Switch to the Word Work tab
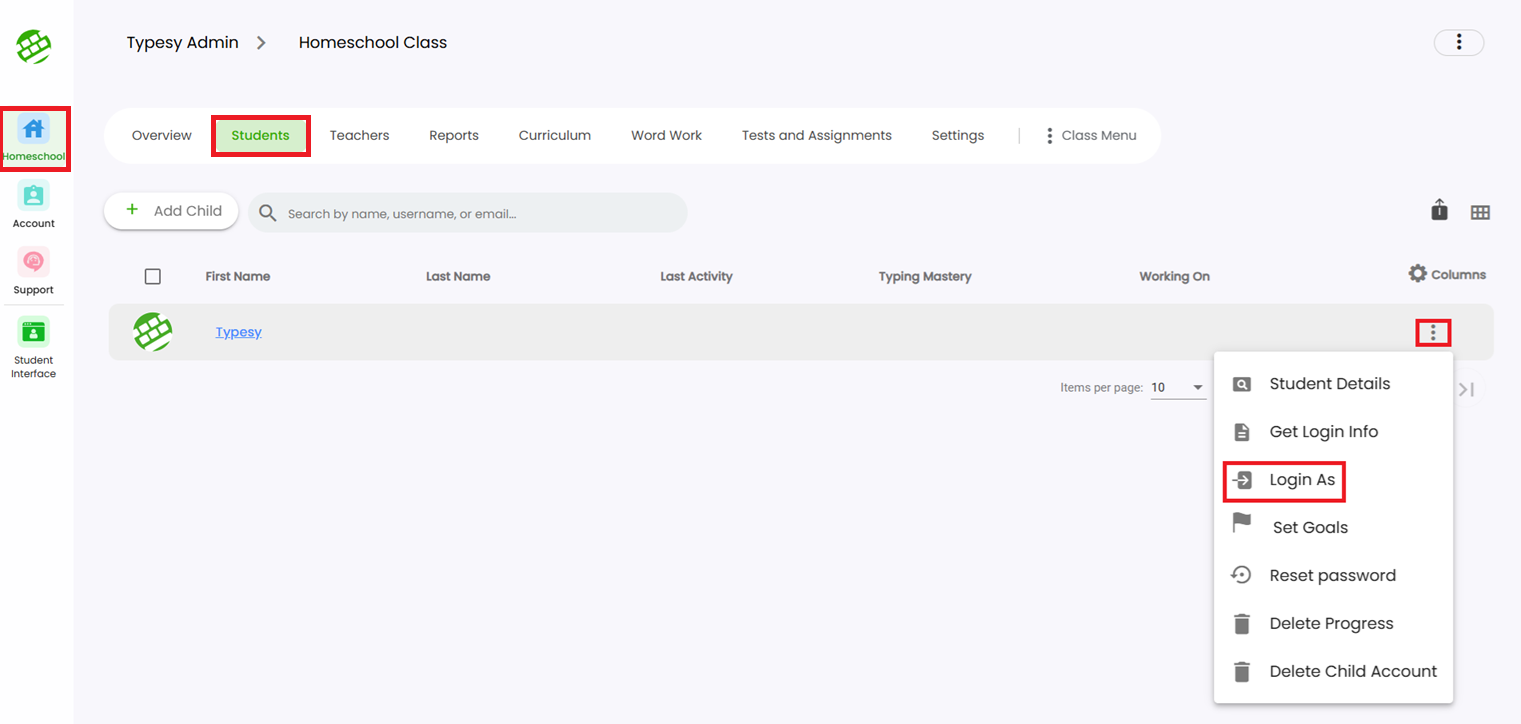 667,135
